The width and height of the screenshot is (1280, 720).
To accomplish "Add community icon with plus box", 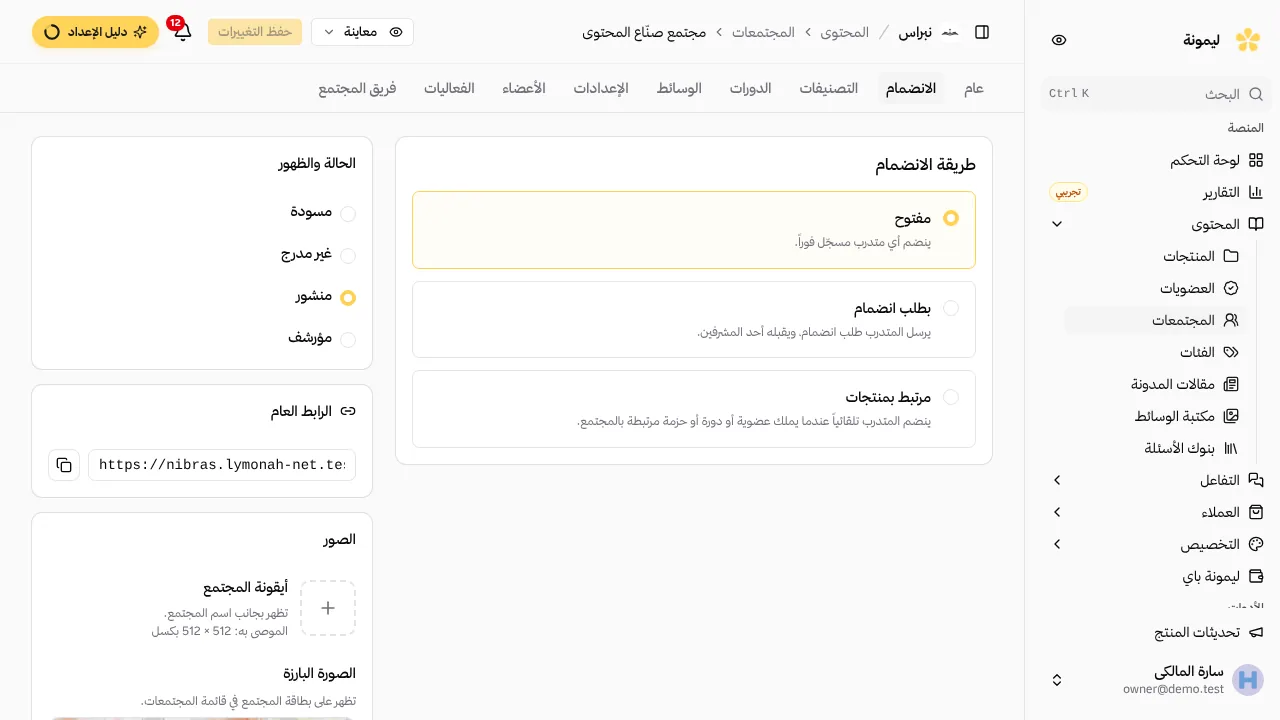I will [328, 608].
